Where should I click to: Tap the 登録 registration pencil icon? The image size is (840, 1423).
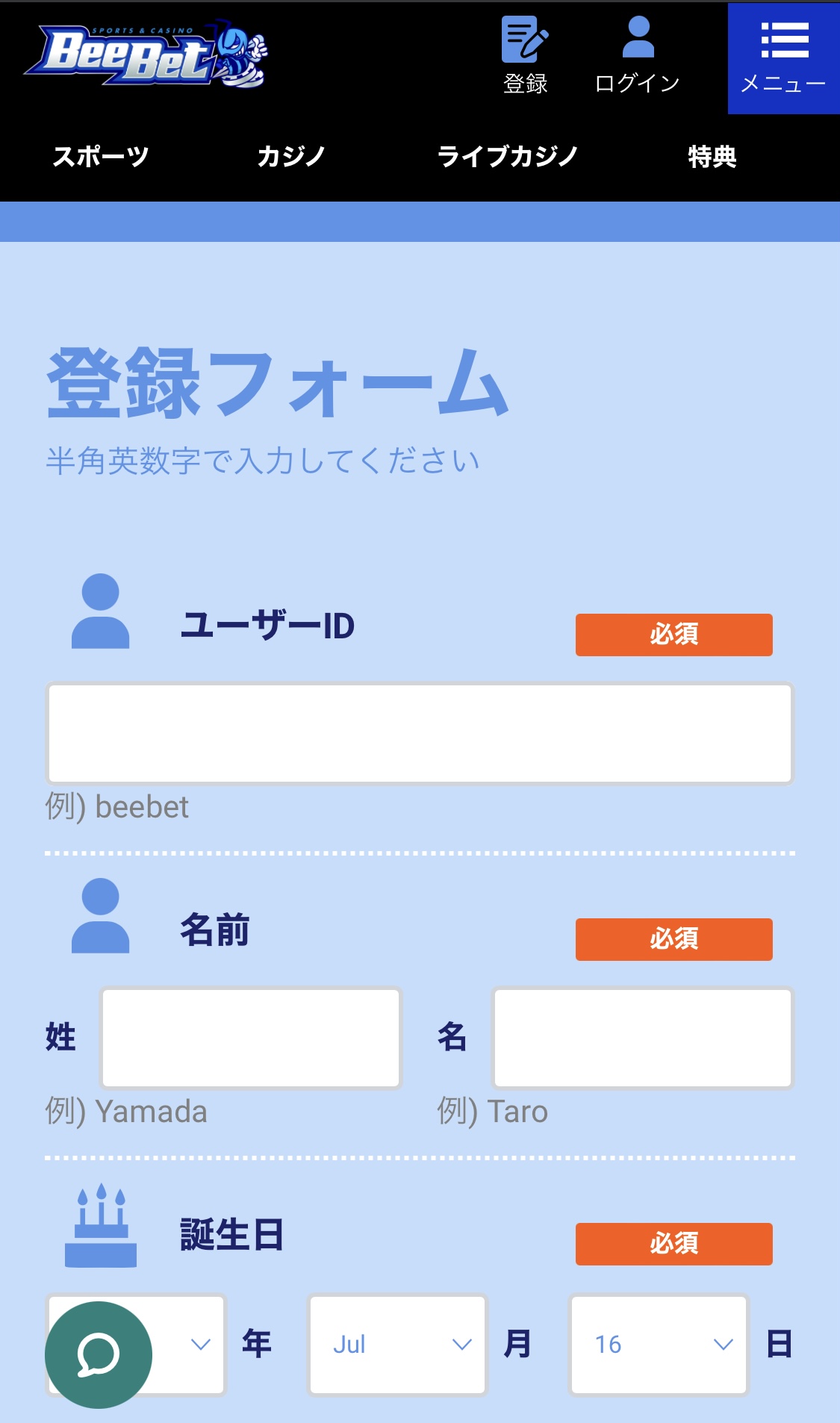[525, 40]
